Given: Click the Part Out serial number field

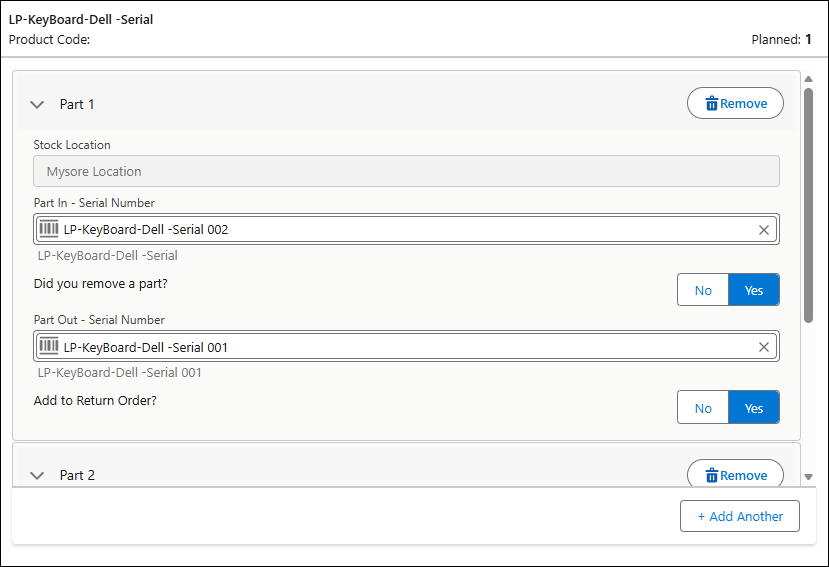Looking at the screenshot, I should [406, 346].
